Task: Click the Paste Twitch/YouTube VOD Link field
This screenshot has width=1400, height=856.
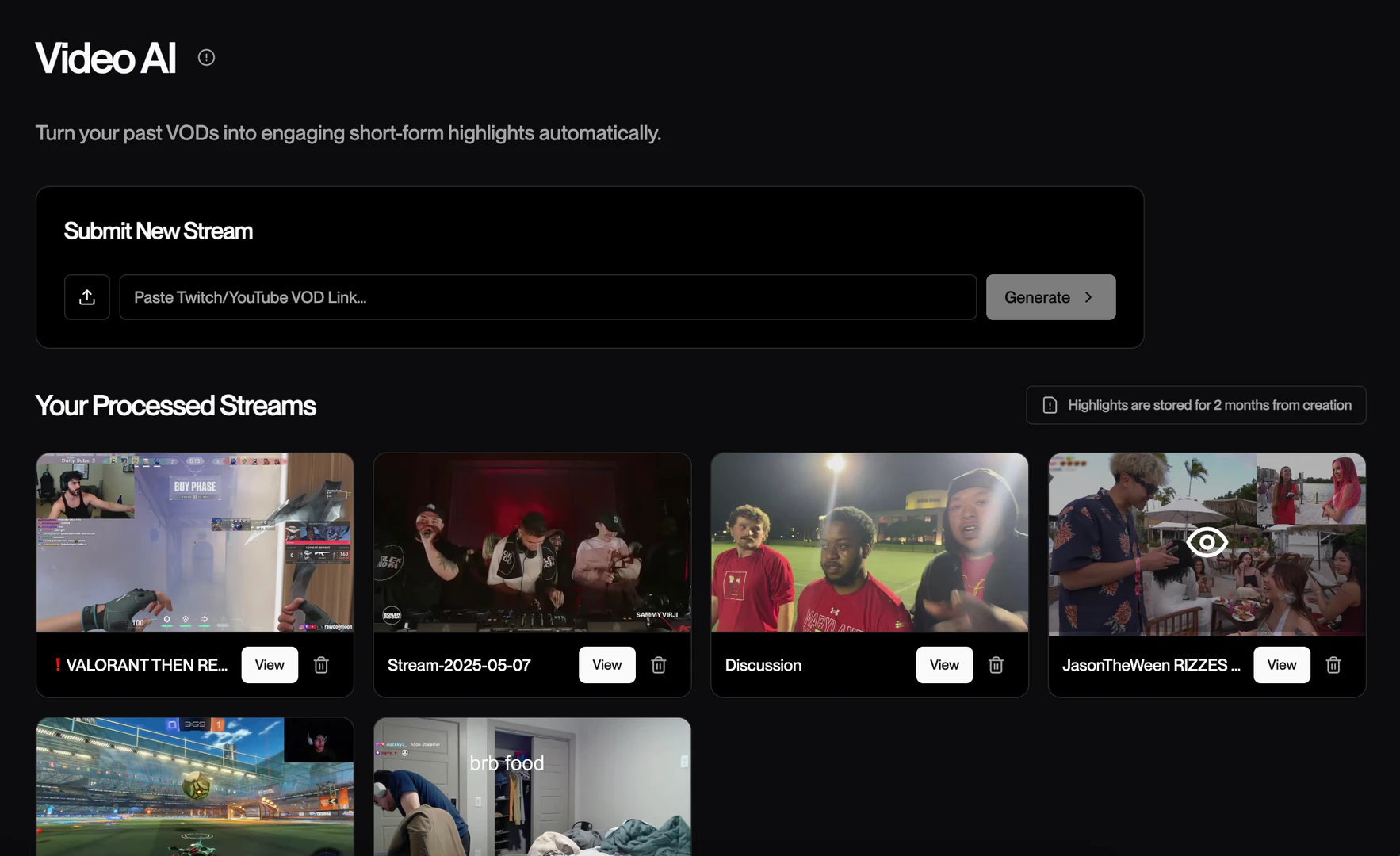Action: point(547,297)
